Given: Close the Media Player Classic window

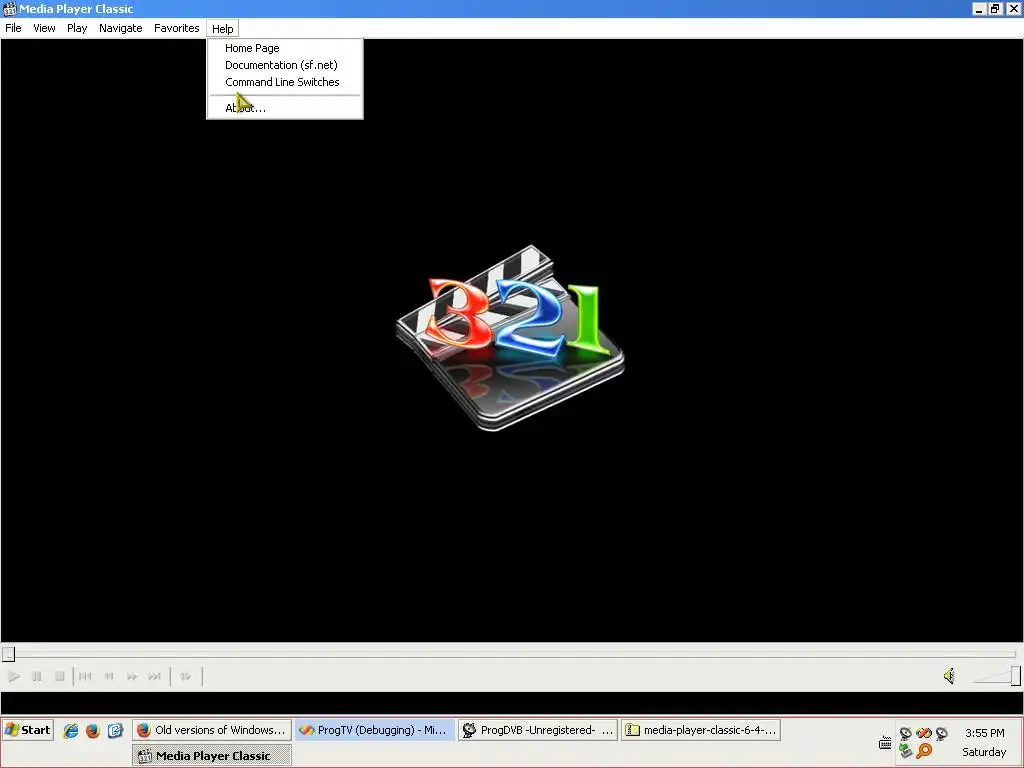Looking at the screenshot, I should (x=1013, y=9).
